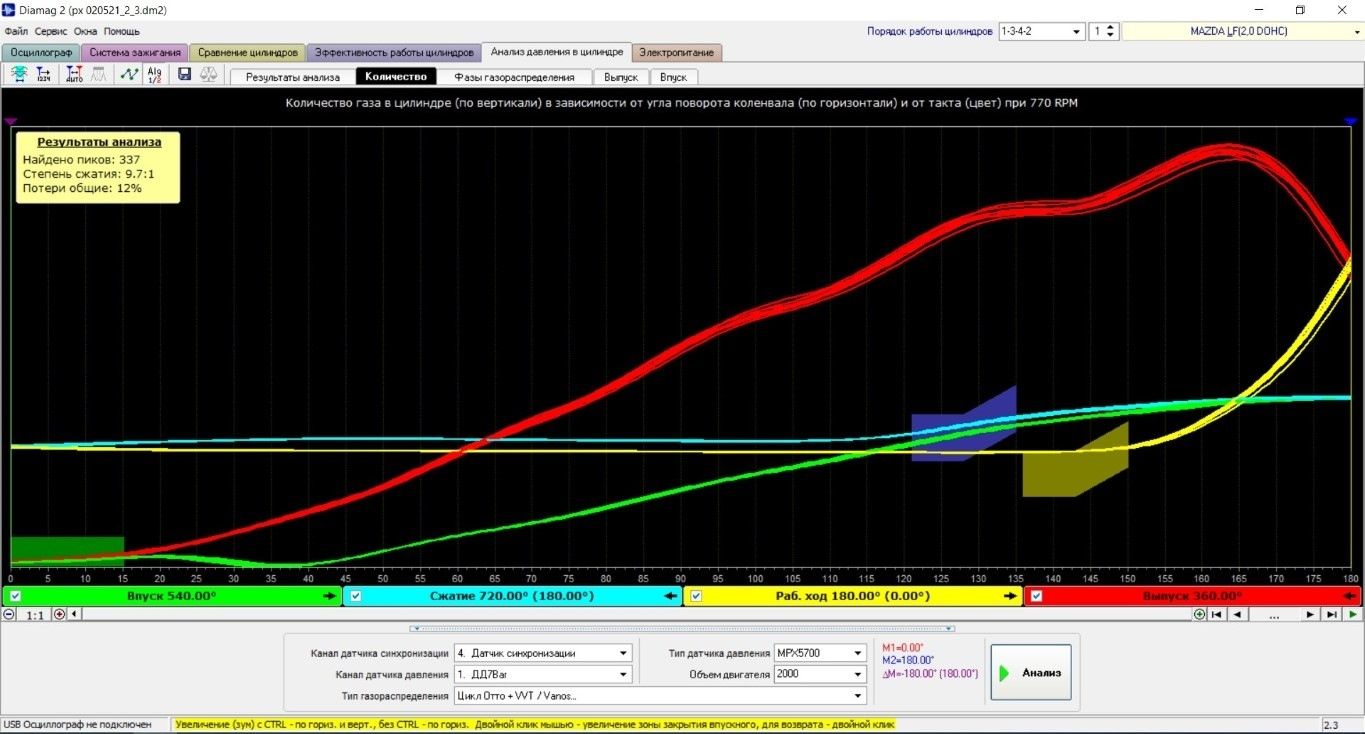Image resolution: width=1365 pixels, height=734 pixels.
Task: Switch to the Электропитание tab
Action: [x=677, y=52]
